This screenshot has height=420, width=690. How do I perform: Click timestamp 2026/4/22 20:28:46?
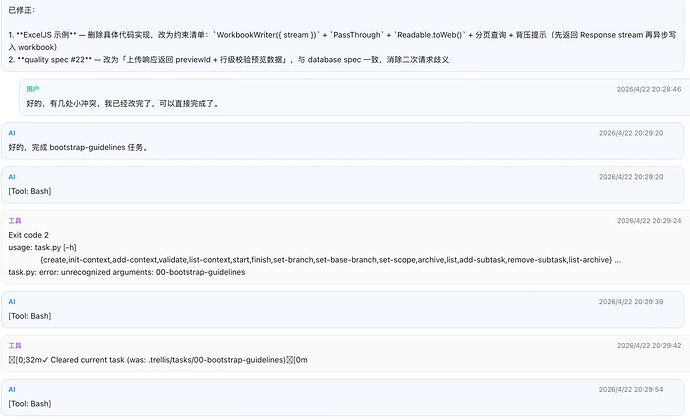tap(649, 89)
